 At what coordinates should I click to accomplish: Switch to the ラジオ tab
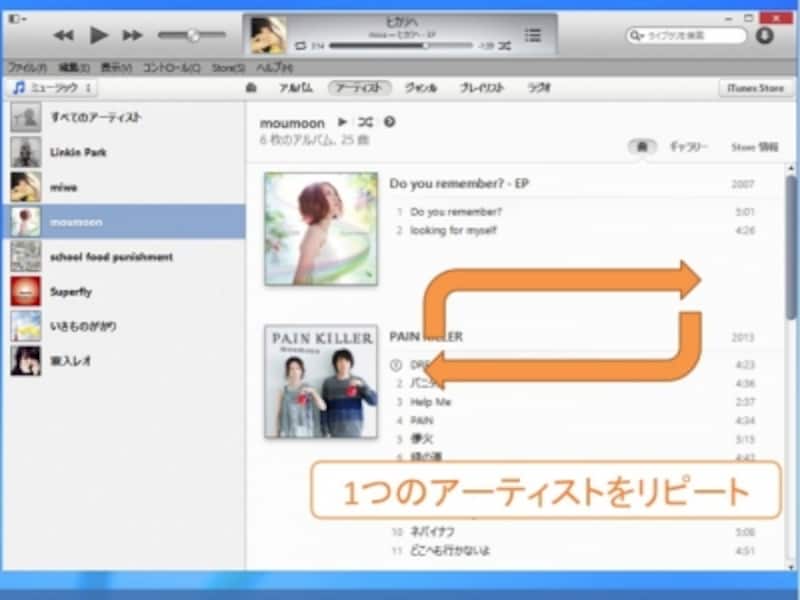(x=539, y=88)
